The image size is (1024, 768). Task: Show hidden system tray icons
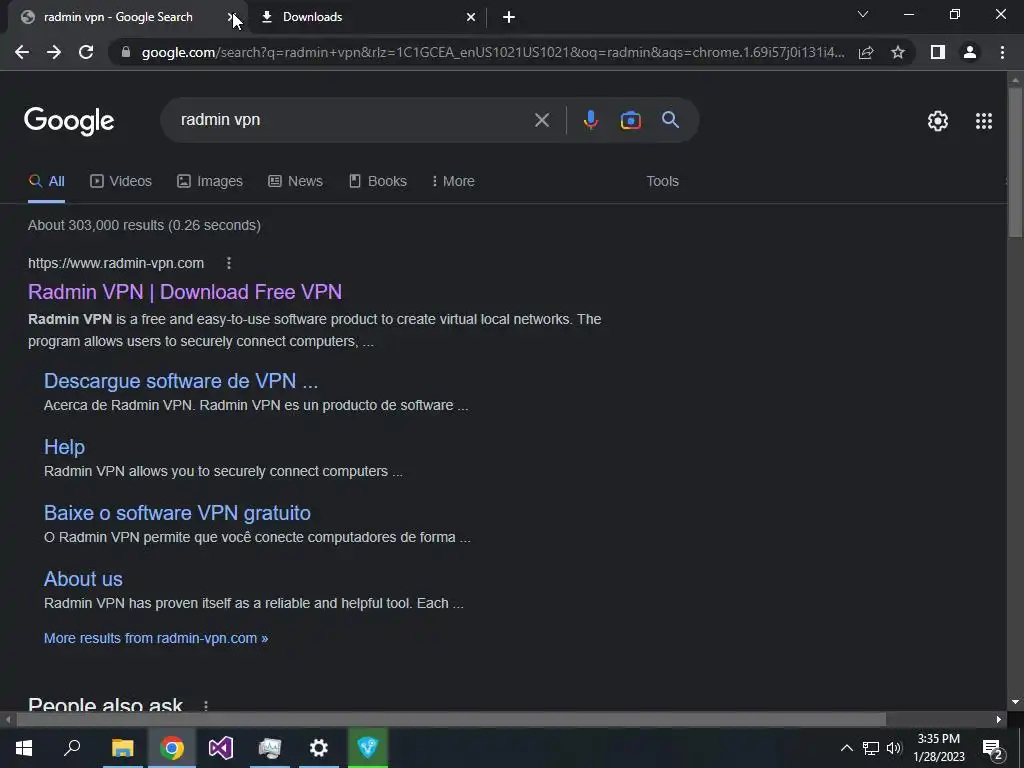846,748
